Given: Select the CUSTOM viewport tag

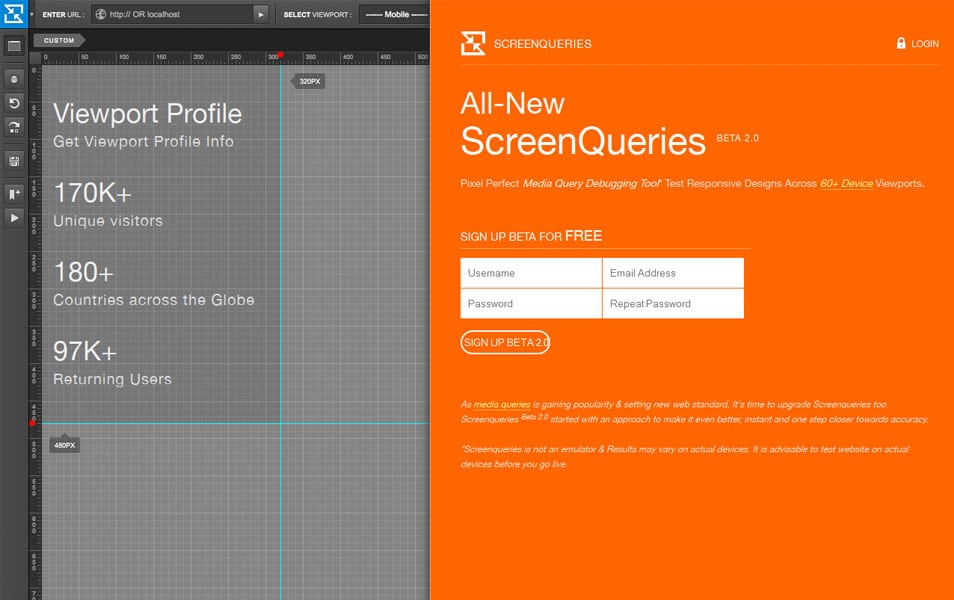Looking at the screenshot, I should (59, 40).
